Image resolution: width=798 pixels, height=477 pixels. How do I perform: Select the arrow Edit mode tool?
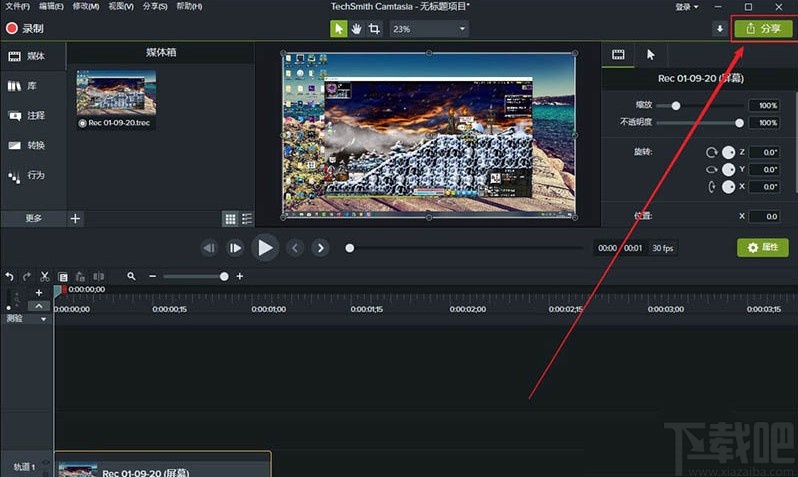pyautogui.click(x=338, y=29)
